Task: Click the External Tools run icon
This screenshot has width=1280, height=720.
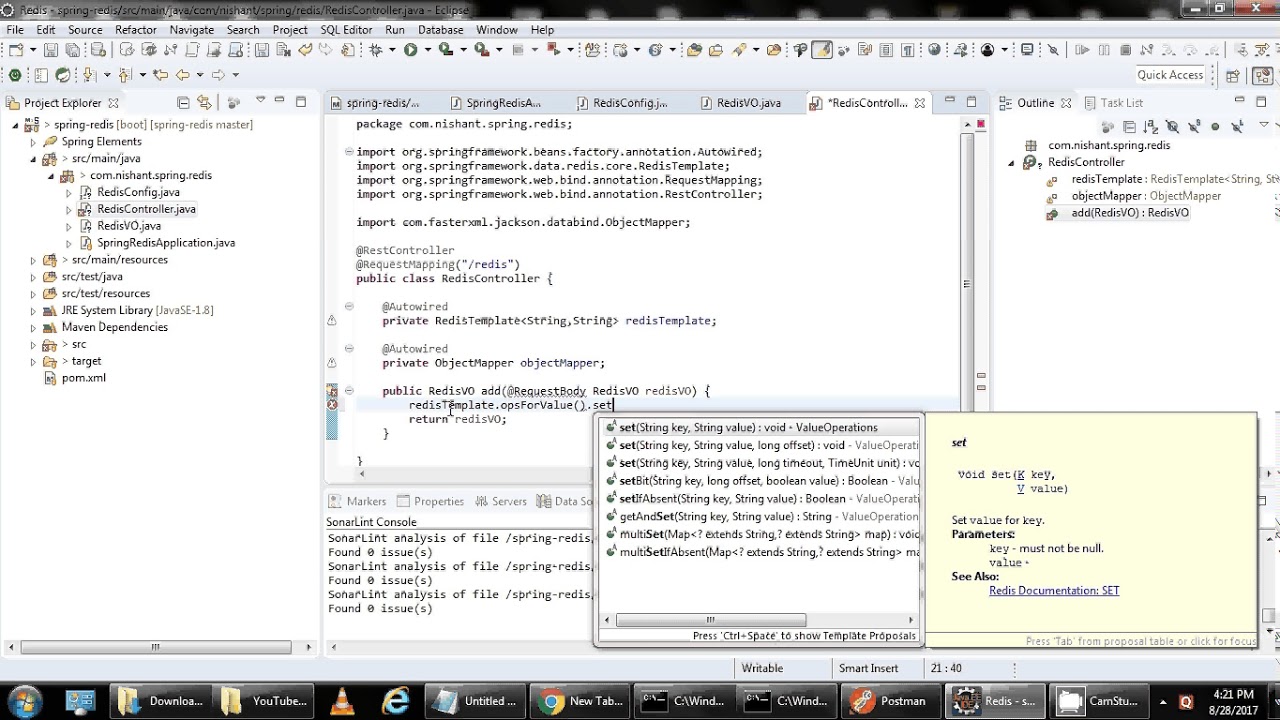Action: point(482,49)
